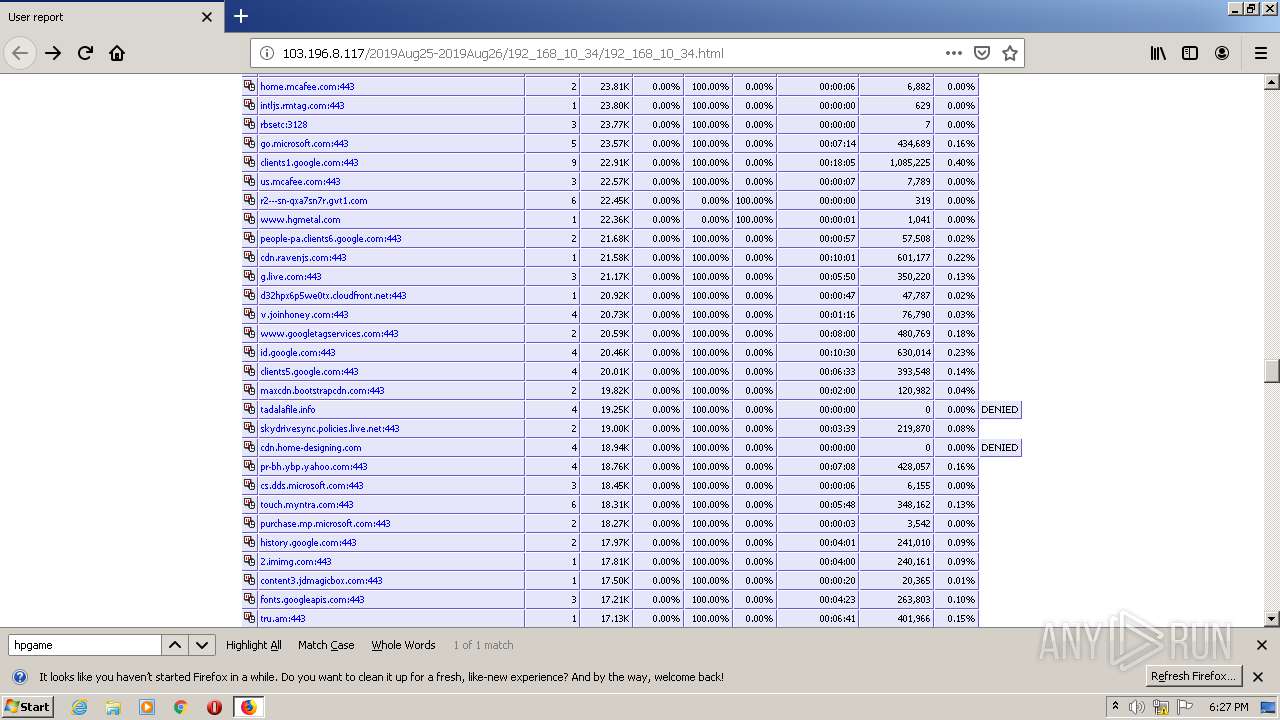Toggle Highlight All in find bar
This screenshot has height=720, width=1280.
pyautogui.click(x=254, y=645)
